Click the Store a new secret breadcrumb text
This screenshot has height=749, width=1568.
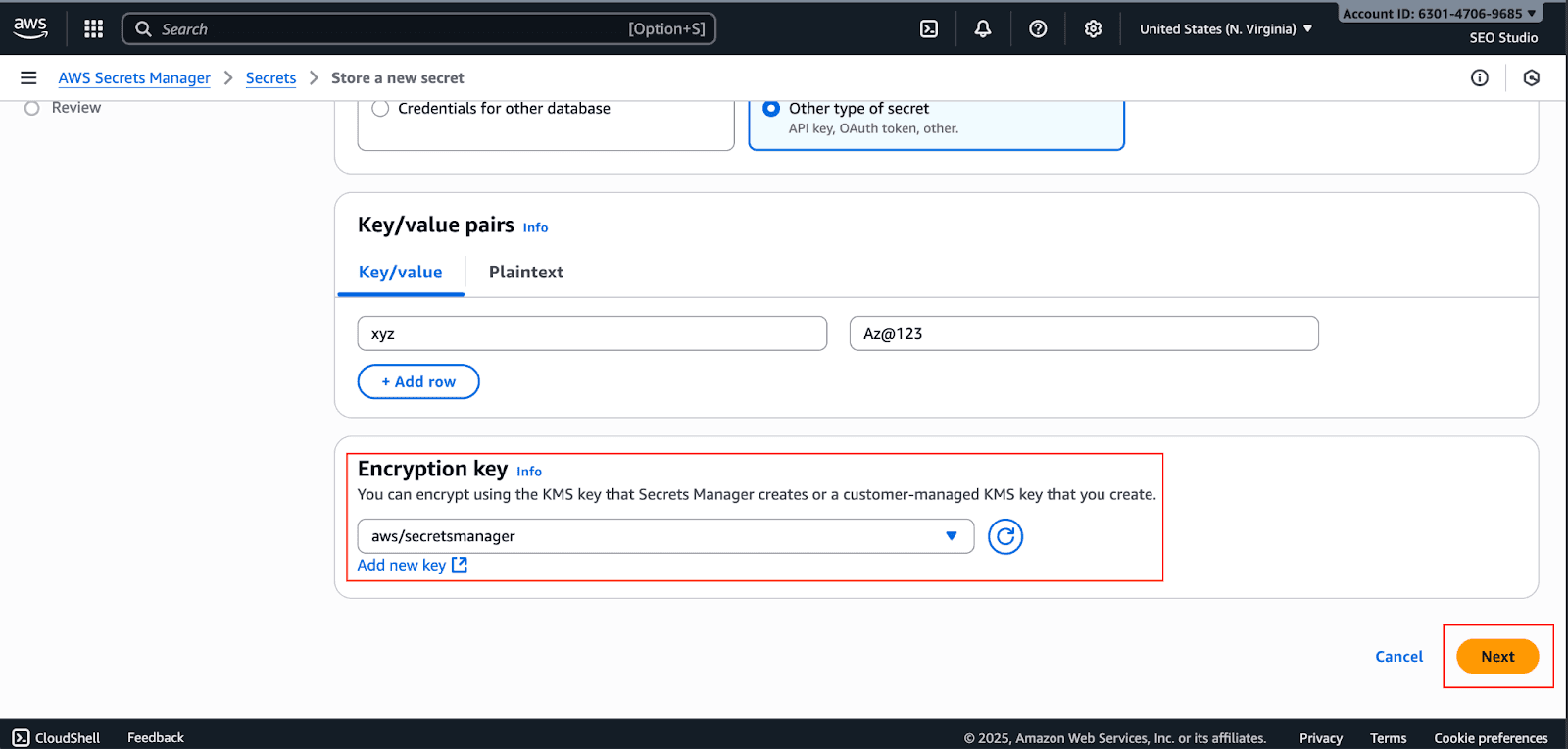[x=398, y=78]
